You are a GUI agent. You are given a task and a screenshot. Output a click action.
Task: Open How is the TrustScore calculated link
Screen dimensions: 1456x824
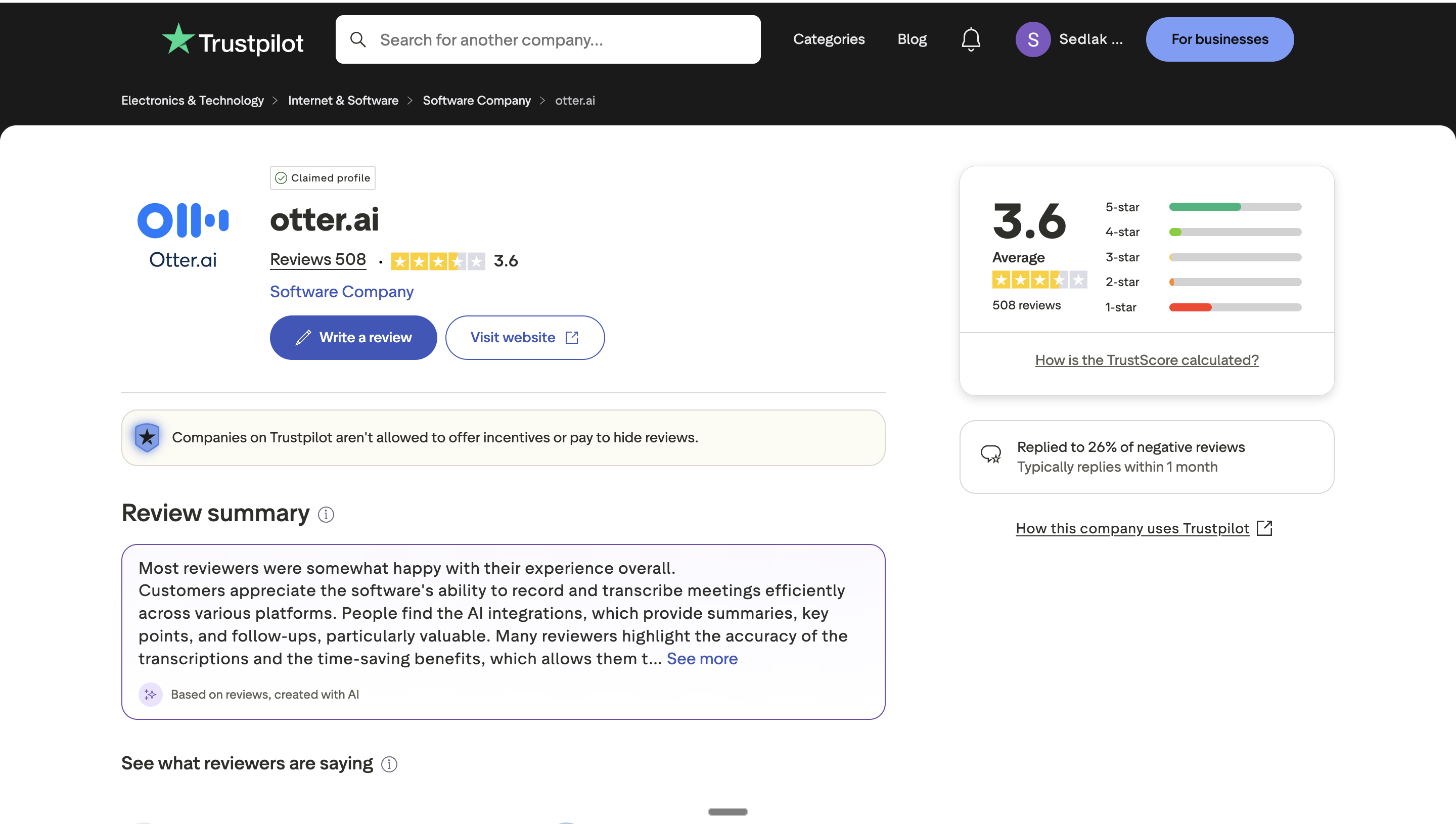point(1147,360)
